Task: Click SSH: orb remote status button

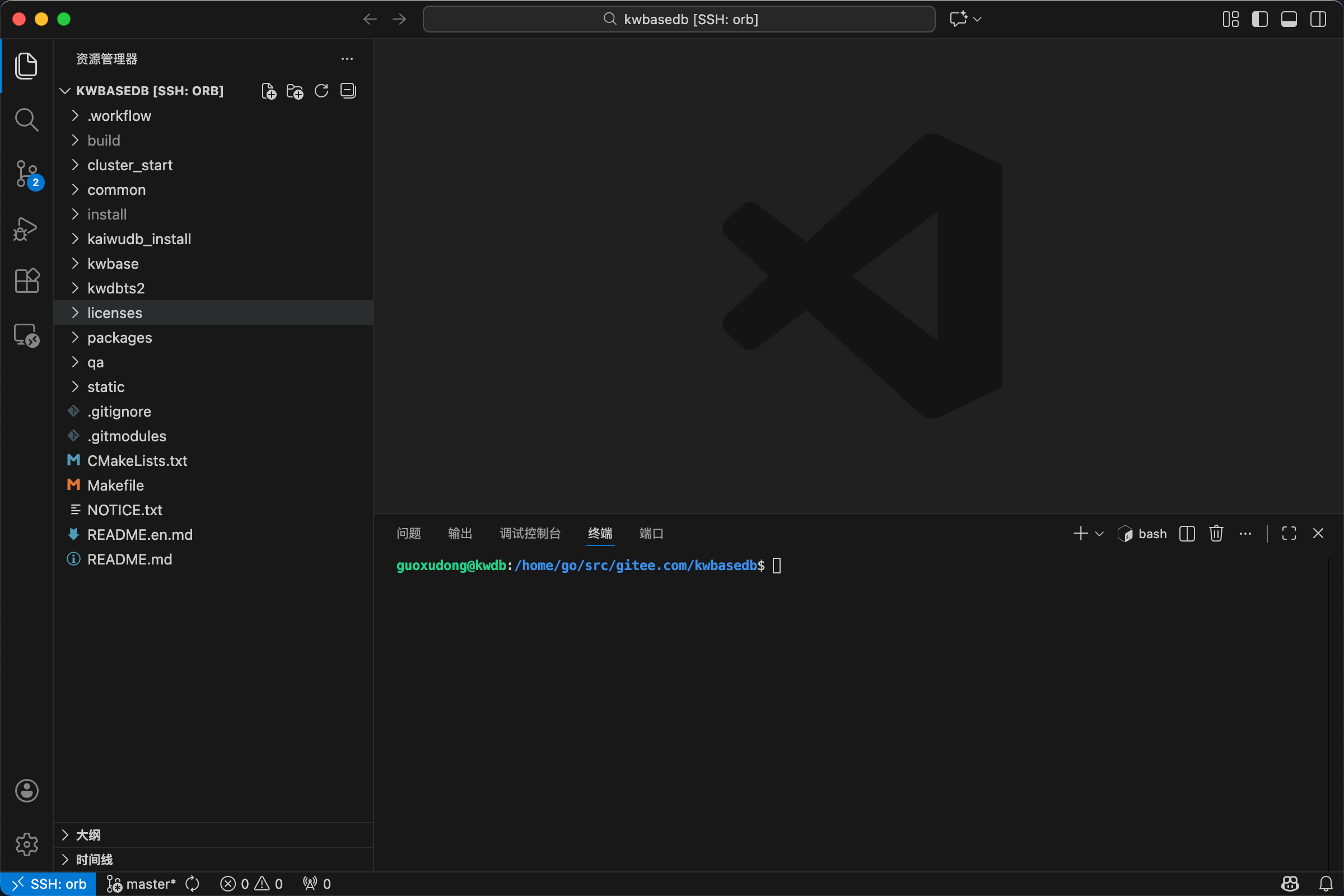Action: pyautogui.click(x=49, y=884)
